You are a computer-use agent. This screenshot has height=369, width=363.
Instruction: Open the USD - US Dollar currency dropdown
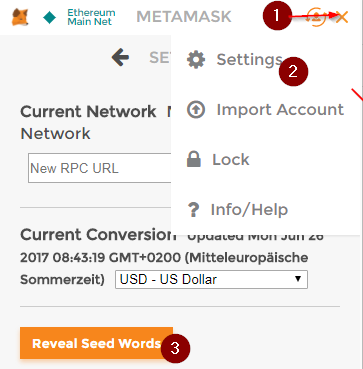pos(211,279)
